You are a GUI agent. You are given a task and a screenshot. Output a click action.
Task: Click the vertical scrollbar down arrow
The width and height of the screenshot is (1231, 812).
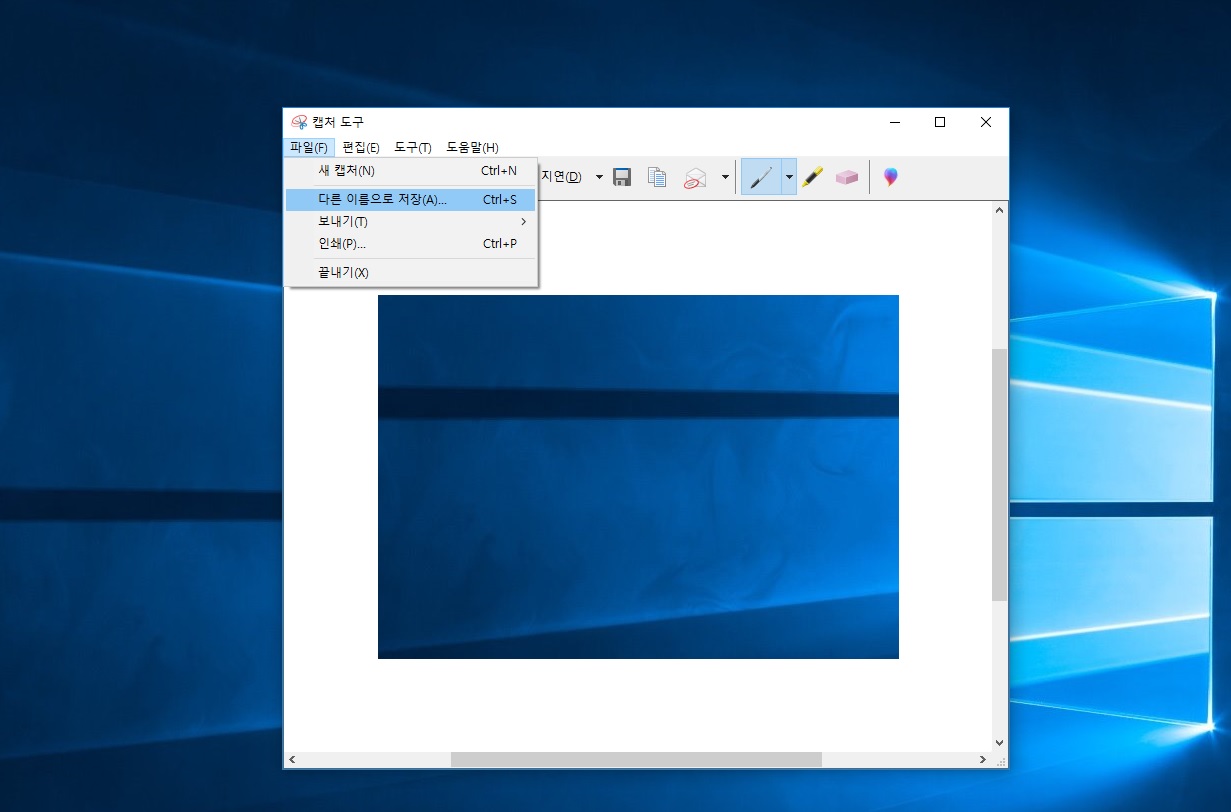(x=999, y=743)
